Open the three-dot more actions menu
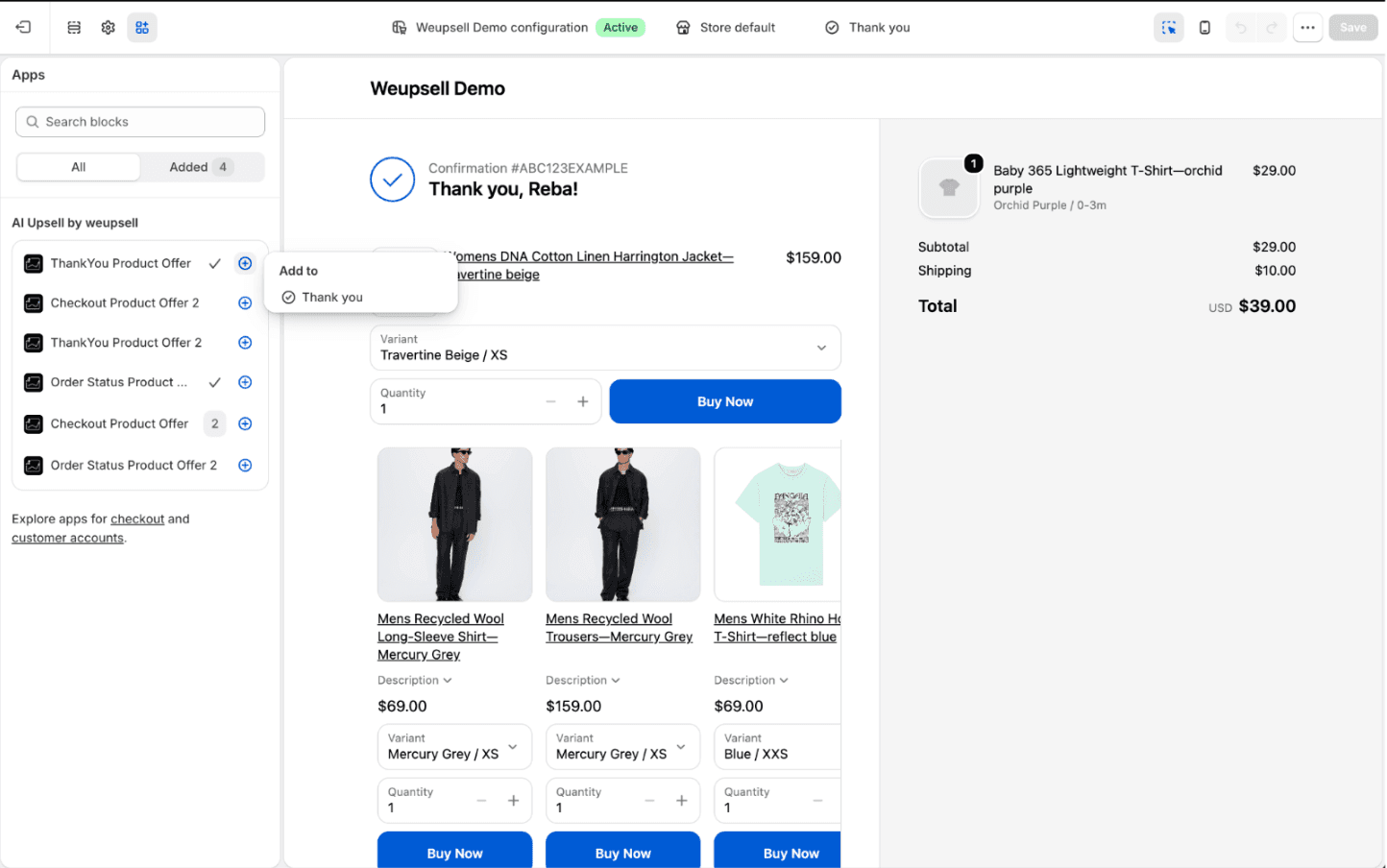Image resolution: width=1387 pixels, height=868 pixels. coord(1307,27)
